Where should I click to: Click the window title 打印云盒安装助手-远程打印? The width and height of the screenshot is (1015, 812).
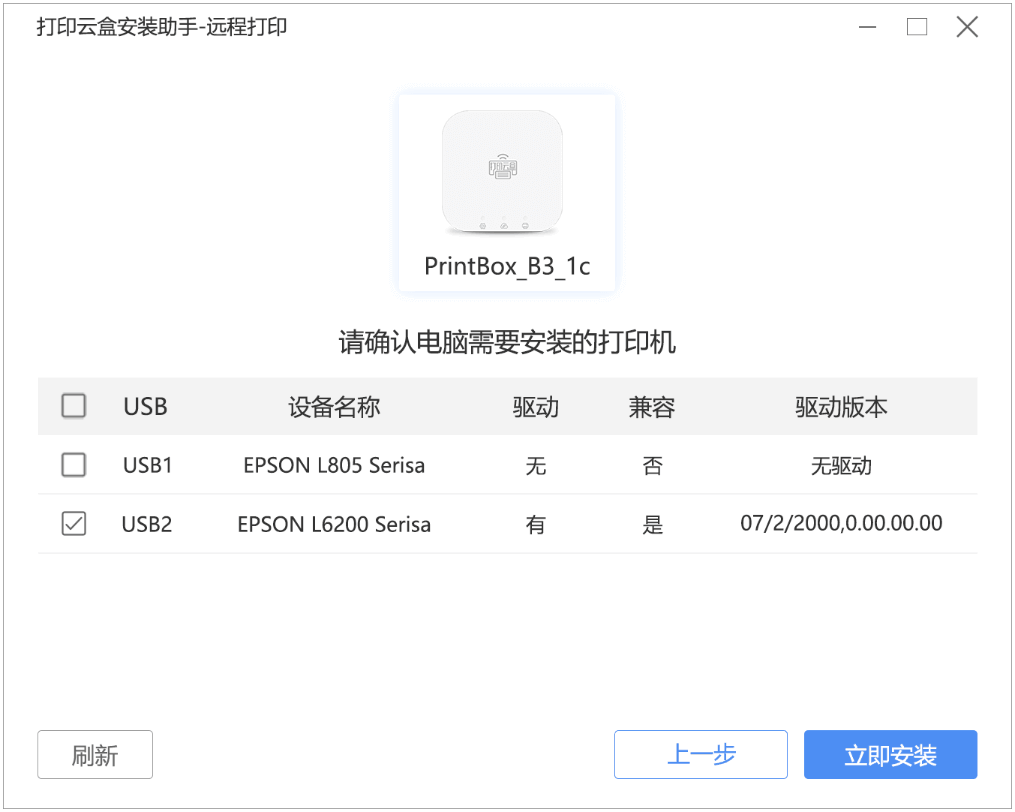coord(162,27)
